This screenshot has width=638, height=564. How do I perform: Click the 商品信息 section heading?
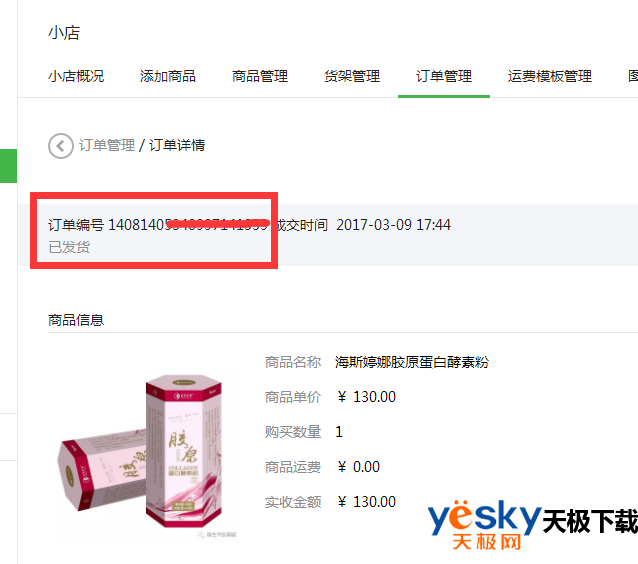coord(76,320)
